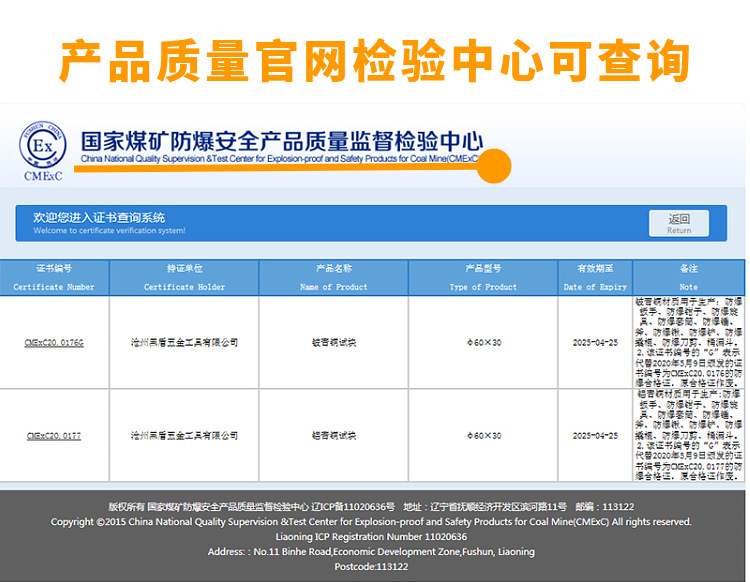Image resolution: width=750 pixels, height=582 pixels.
Task: Click the welcome to certificate verification text
Action: coord(109,231)
